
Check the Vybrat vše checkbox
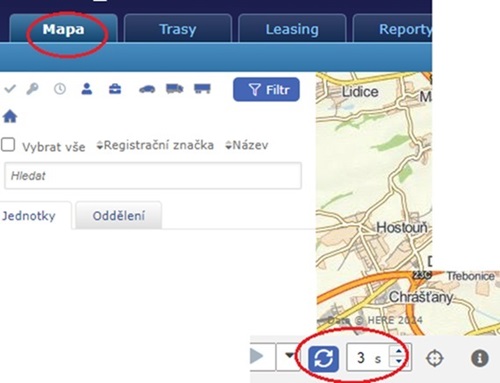8,145
